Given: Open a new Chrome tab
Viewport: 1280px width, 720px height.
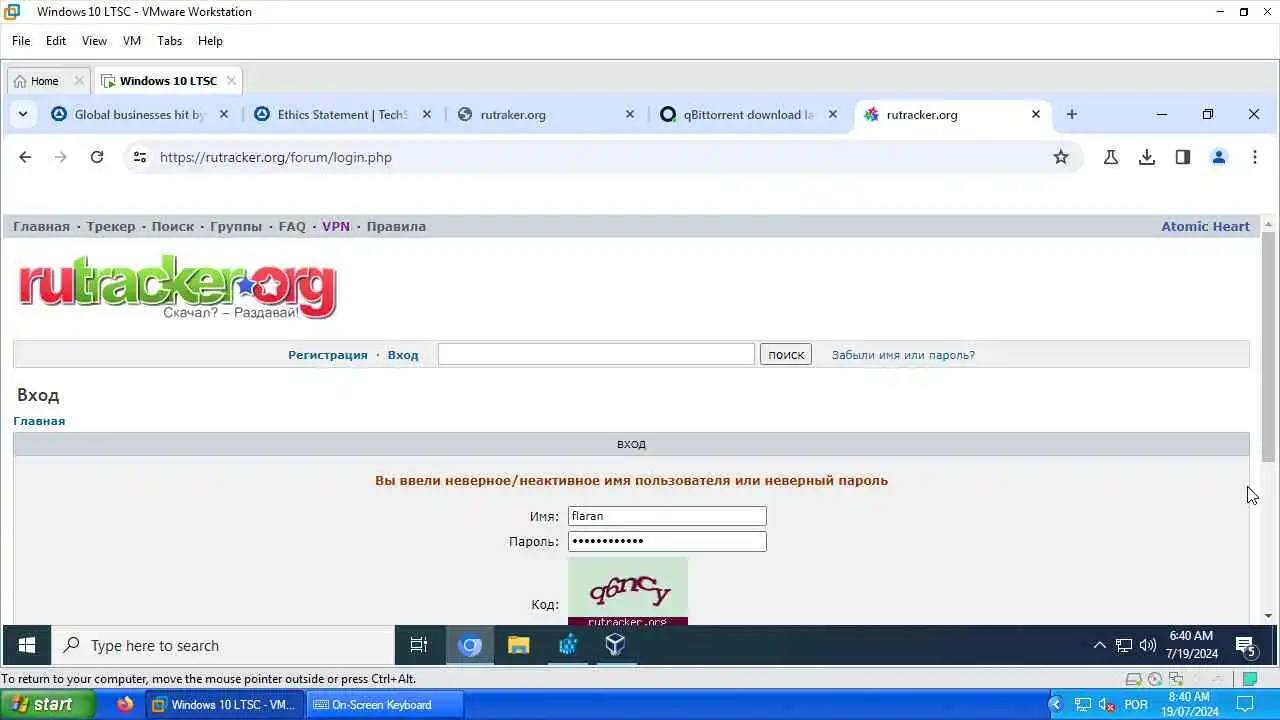Looking at the screenshot, I should point(1072,114).
